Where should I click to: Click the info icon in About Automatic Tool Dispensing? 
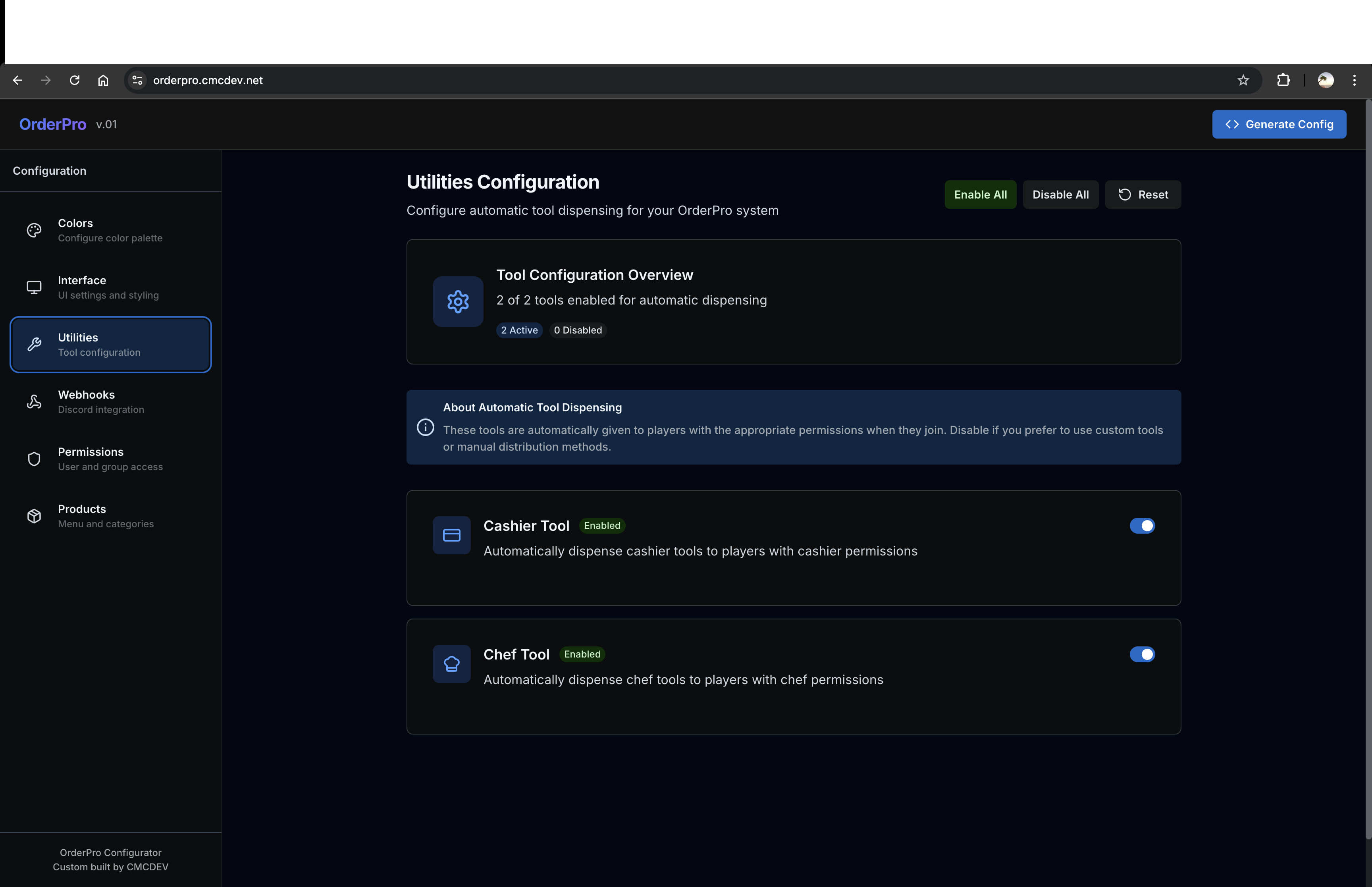(x=426, y=427)
